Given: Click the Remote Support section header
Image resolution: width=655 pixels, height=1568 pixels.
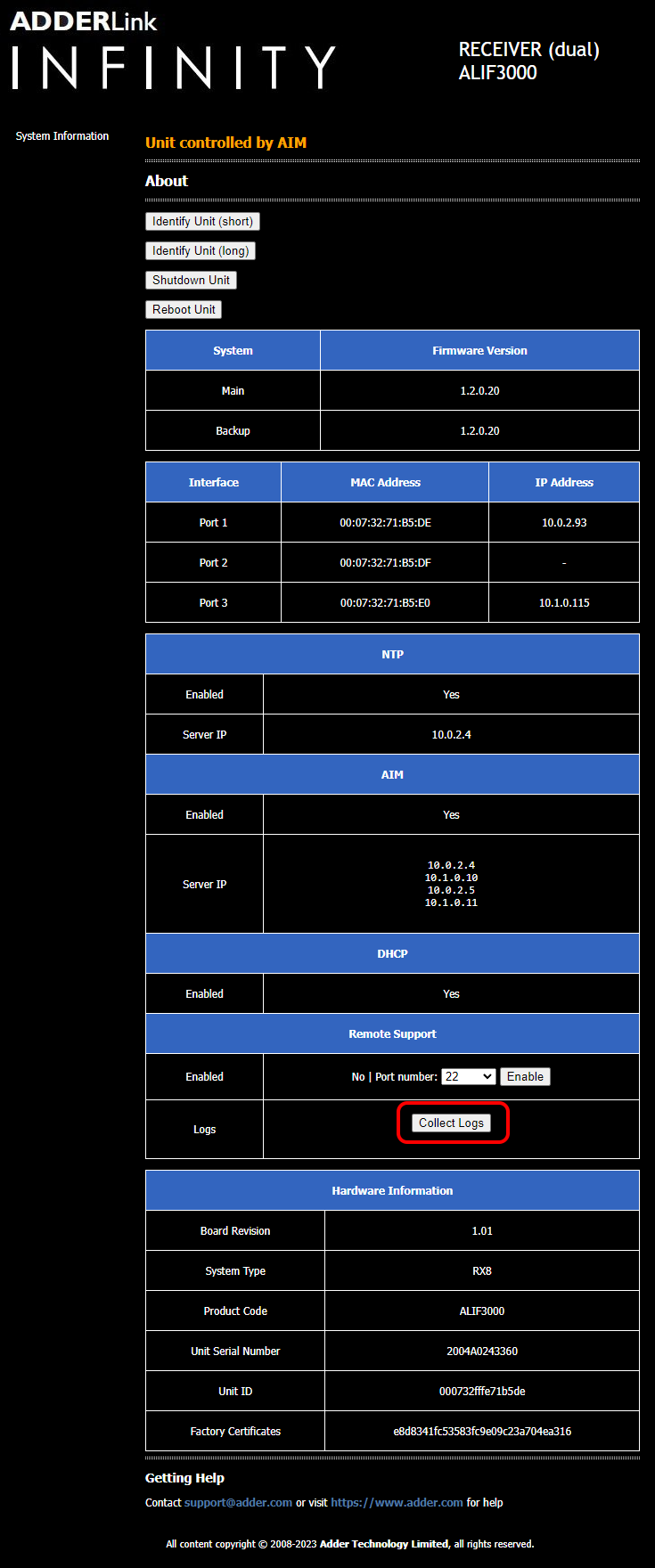Looking at the screenshot, I should click(392, 1034).
